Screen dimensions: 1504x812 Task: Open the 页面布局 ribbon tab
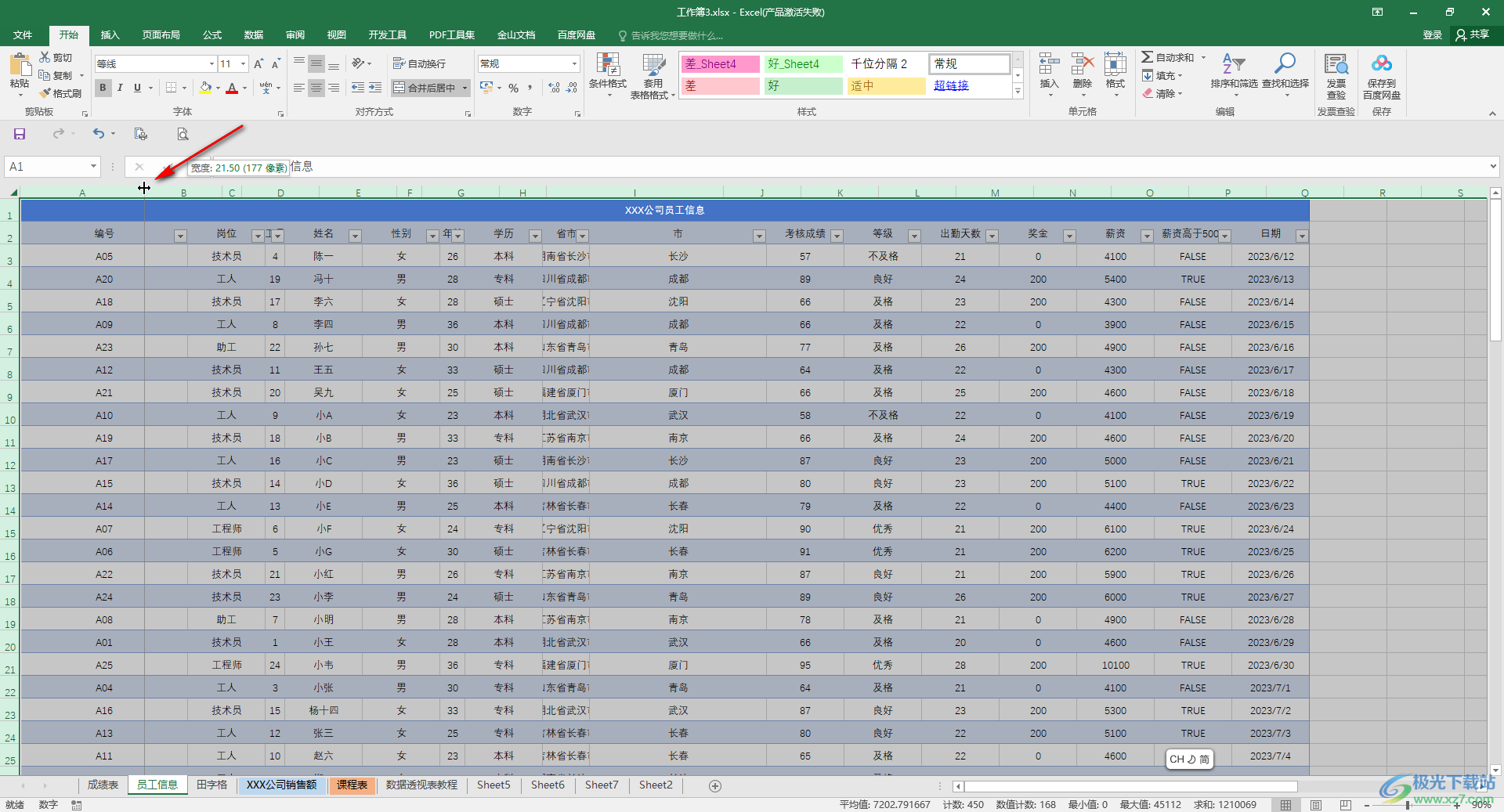(x=161, y=35)
